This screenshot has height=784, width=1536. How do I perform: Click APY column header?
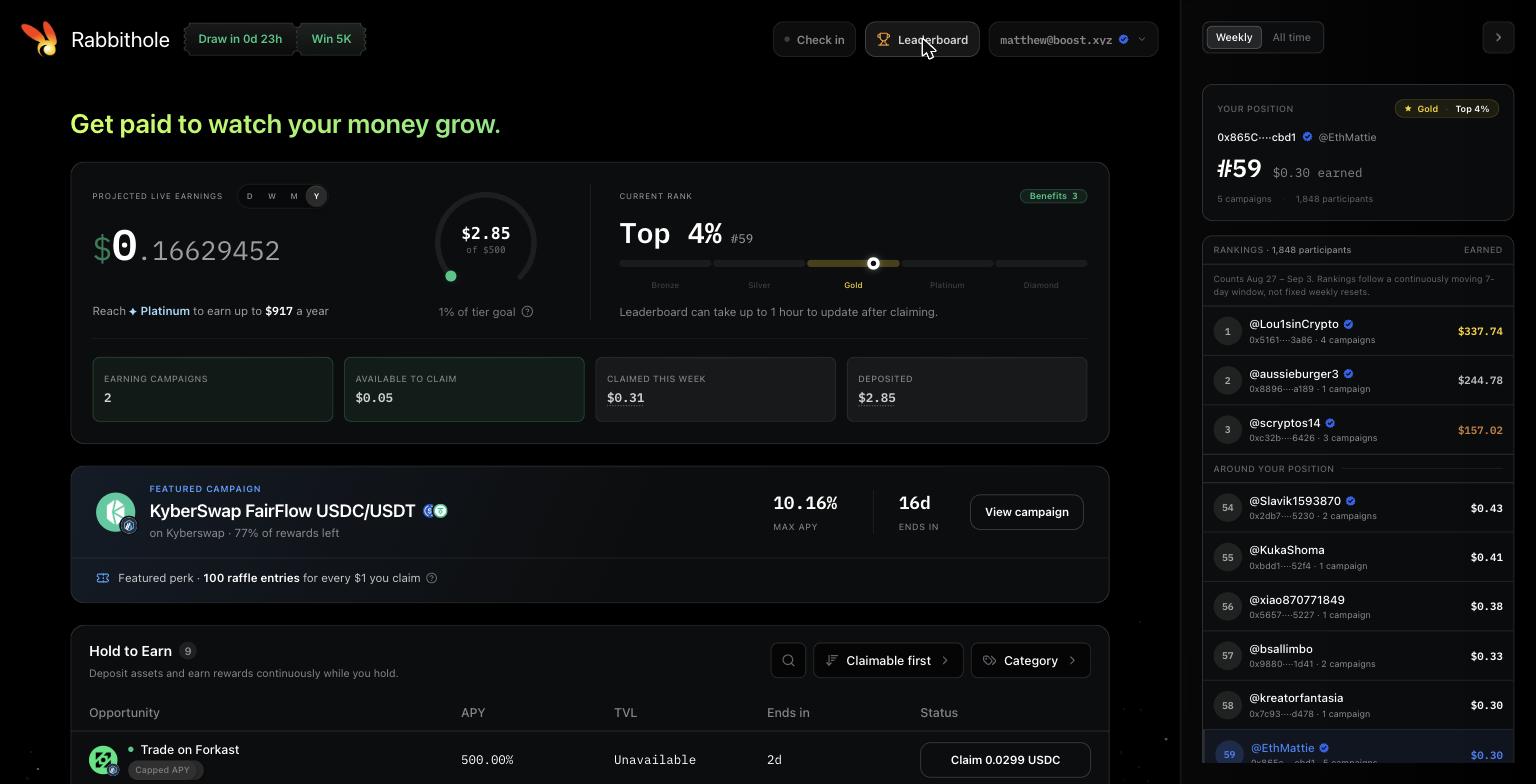[473, 713]
